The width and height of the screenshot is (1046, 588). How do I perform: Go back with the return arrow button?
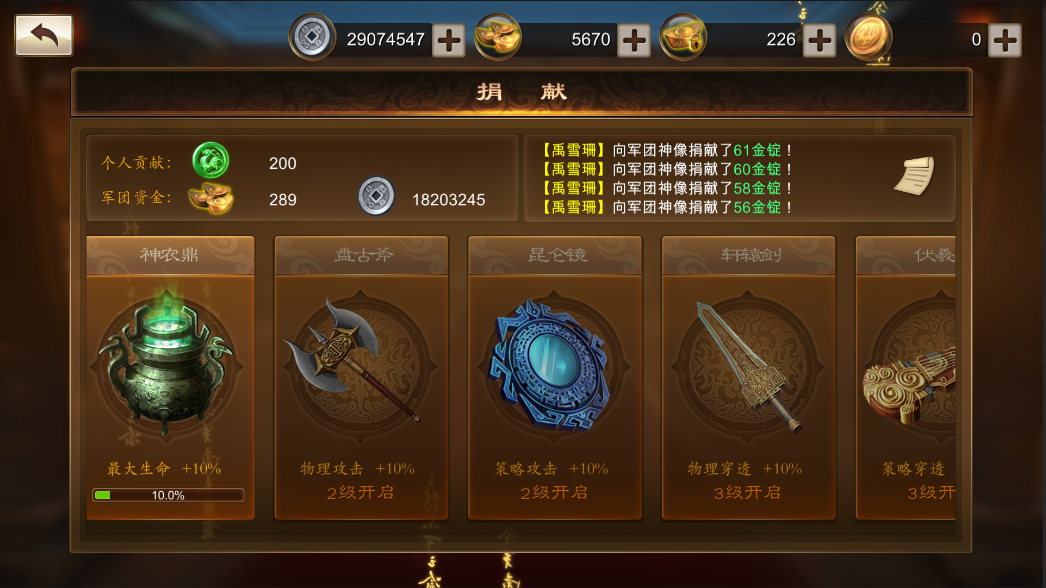[44, 35]
